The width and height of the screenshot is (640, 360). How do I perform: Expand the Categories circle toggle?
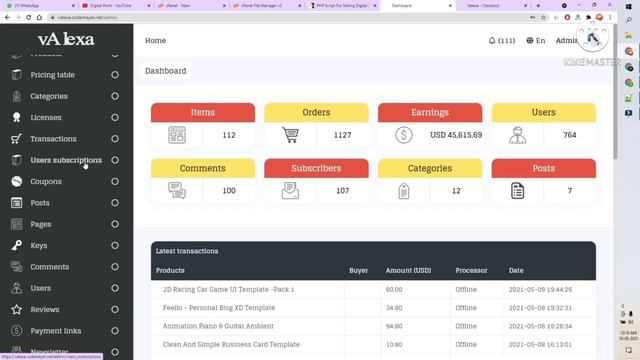[115, 96]
